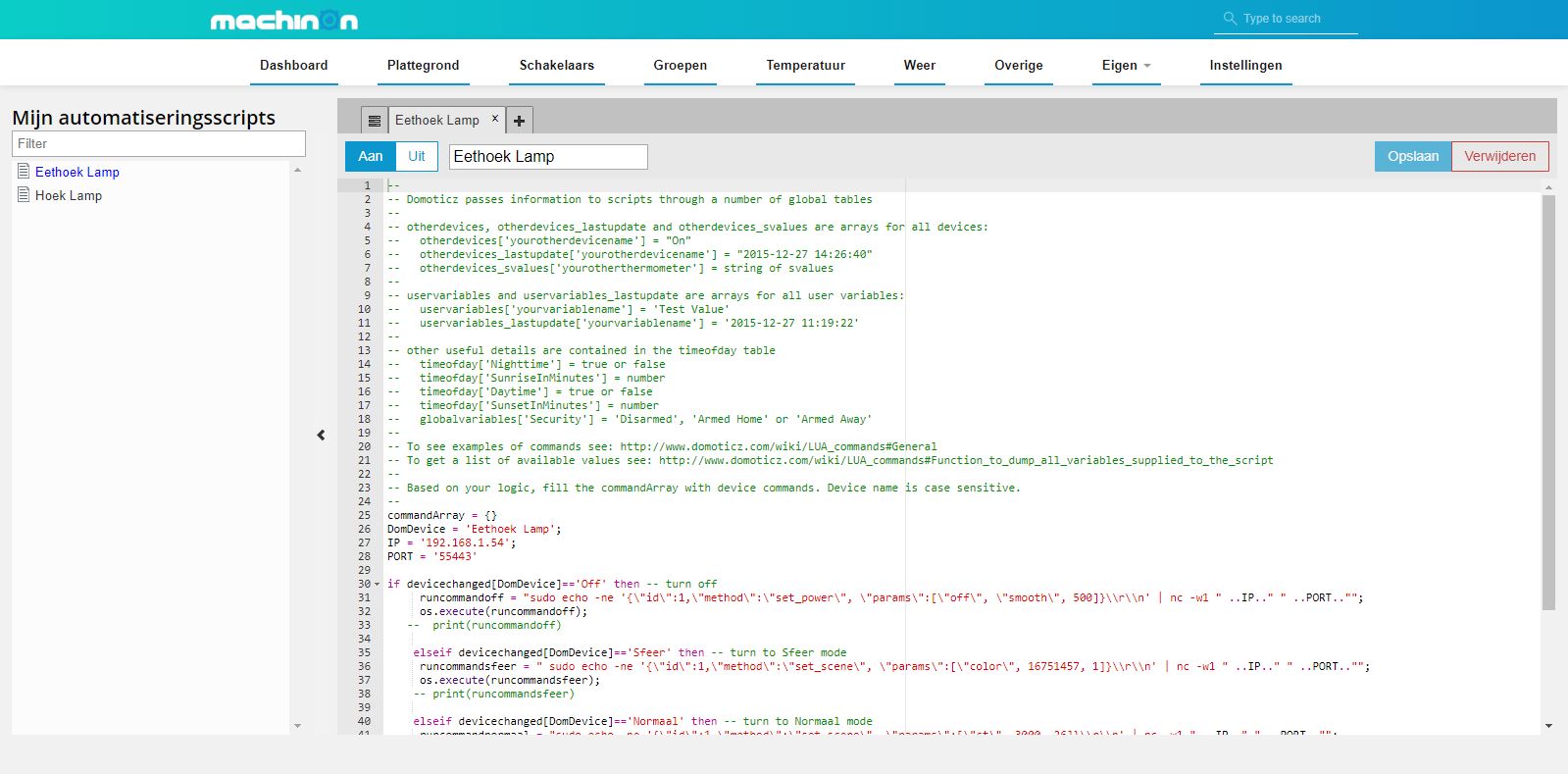Click editor scrollbar up arrow
This screenshot has width=1568, height=774.
[1548, 186]
